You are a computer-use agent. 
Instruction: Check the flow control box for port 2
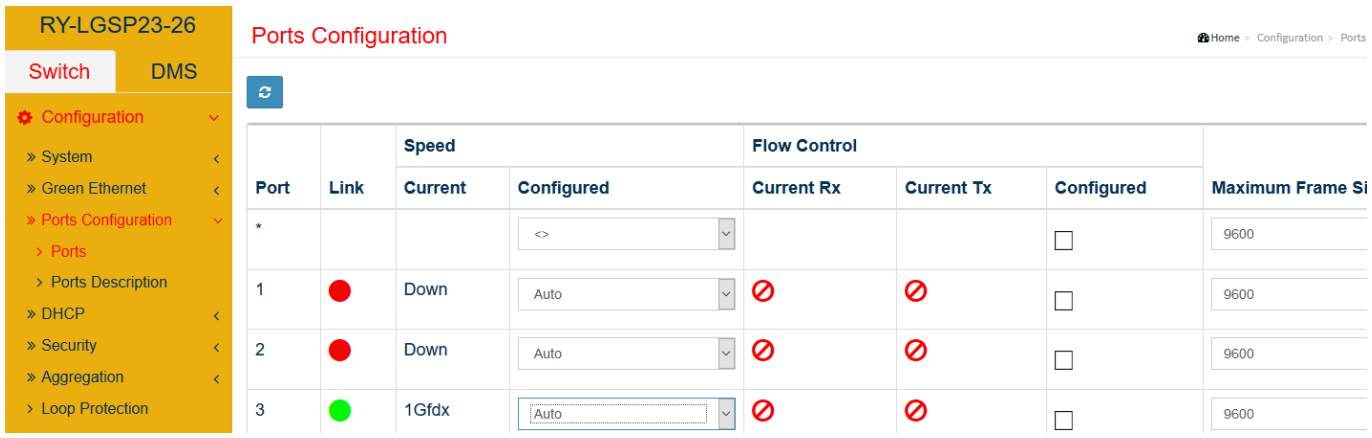point(1064,360)
